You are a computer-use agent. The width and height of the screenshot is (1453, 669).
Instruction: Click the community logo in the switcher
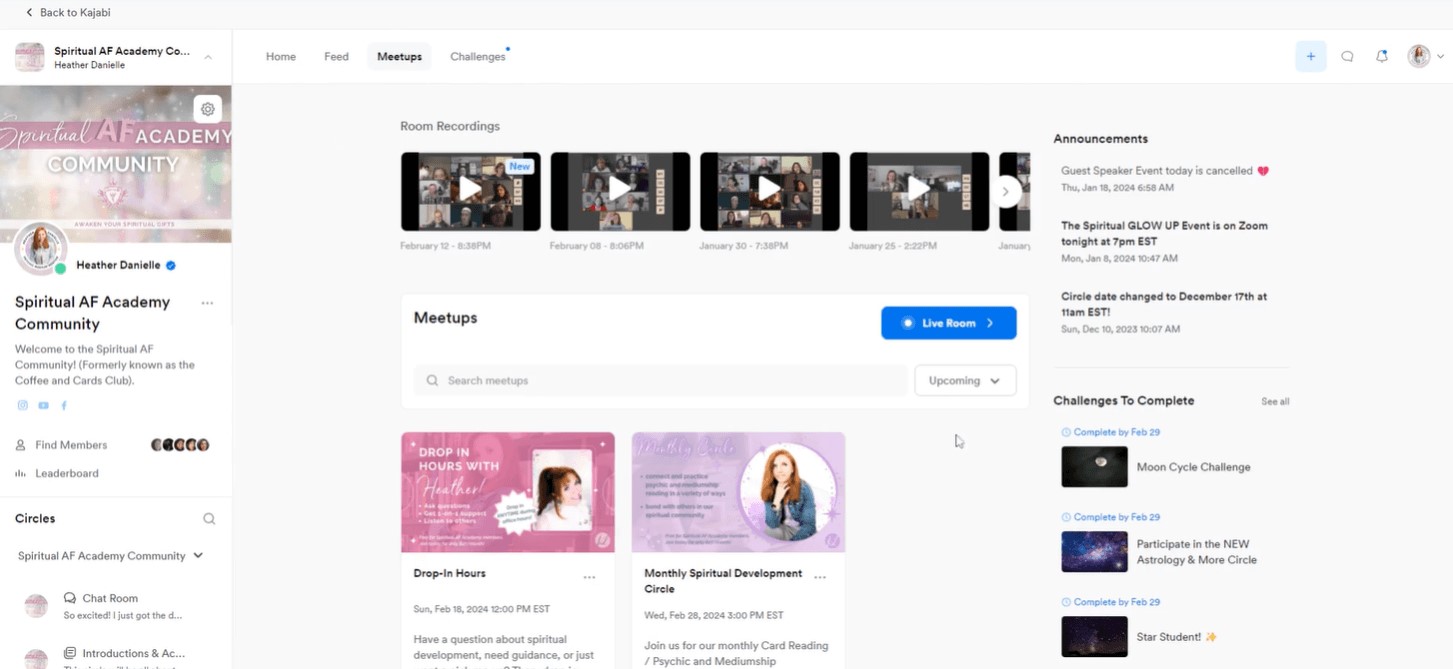pyautogui.click(x=30, y=57)
